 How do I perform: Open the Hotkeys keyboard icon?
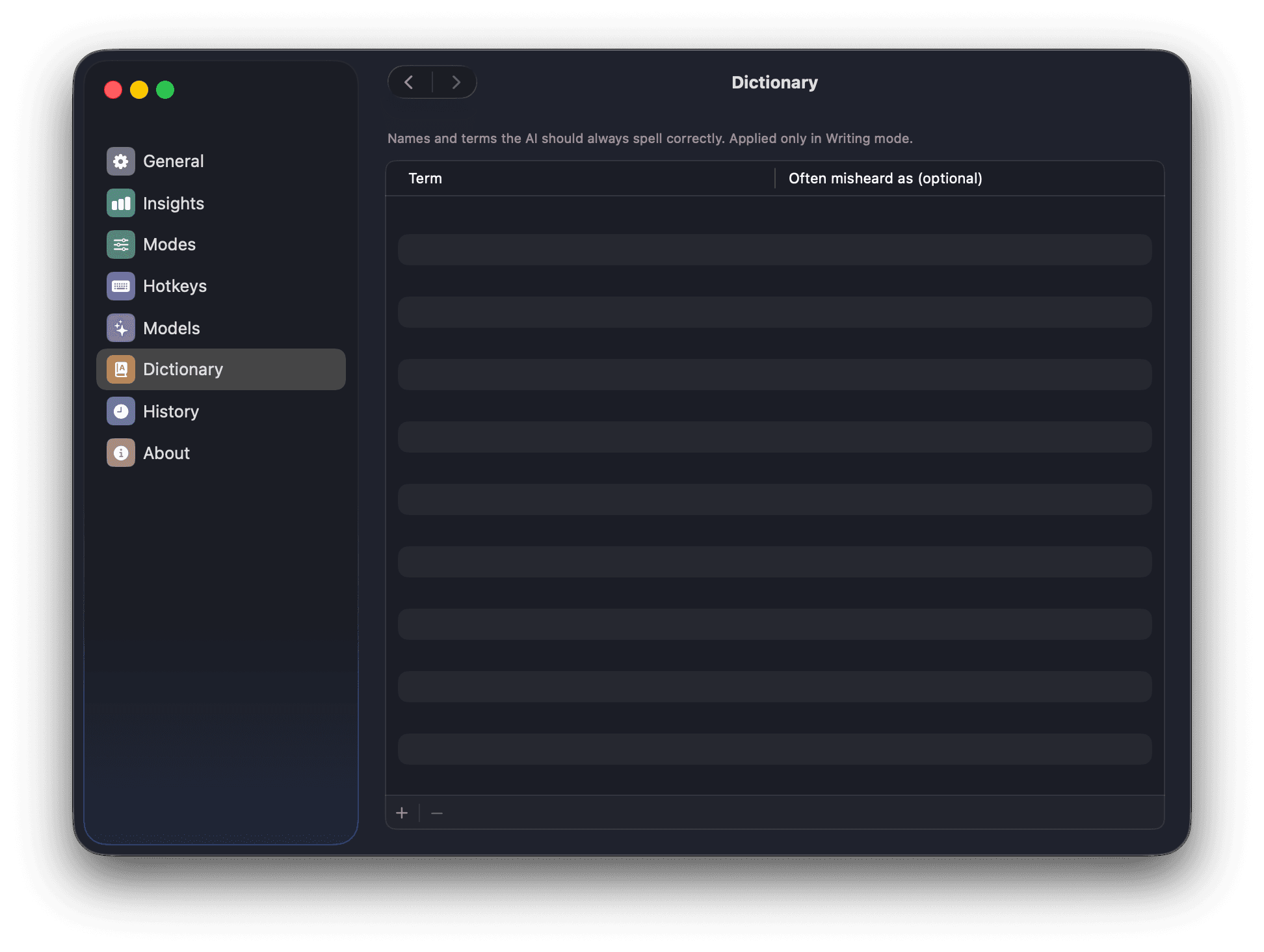(121, 286)
